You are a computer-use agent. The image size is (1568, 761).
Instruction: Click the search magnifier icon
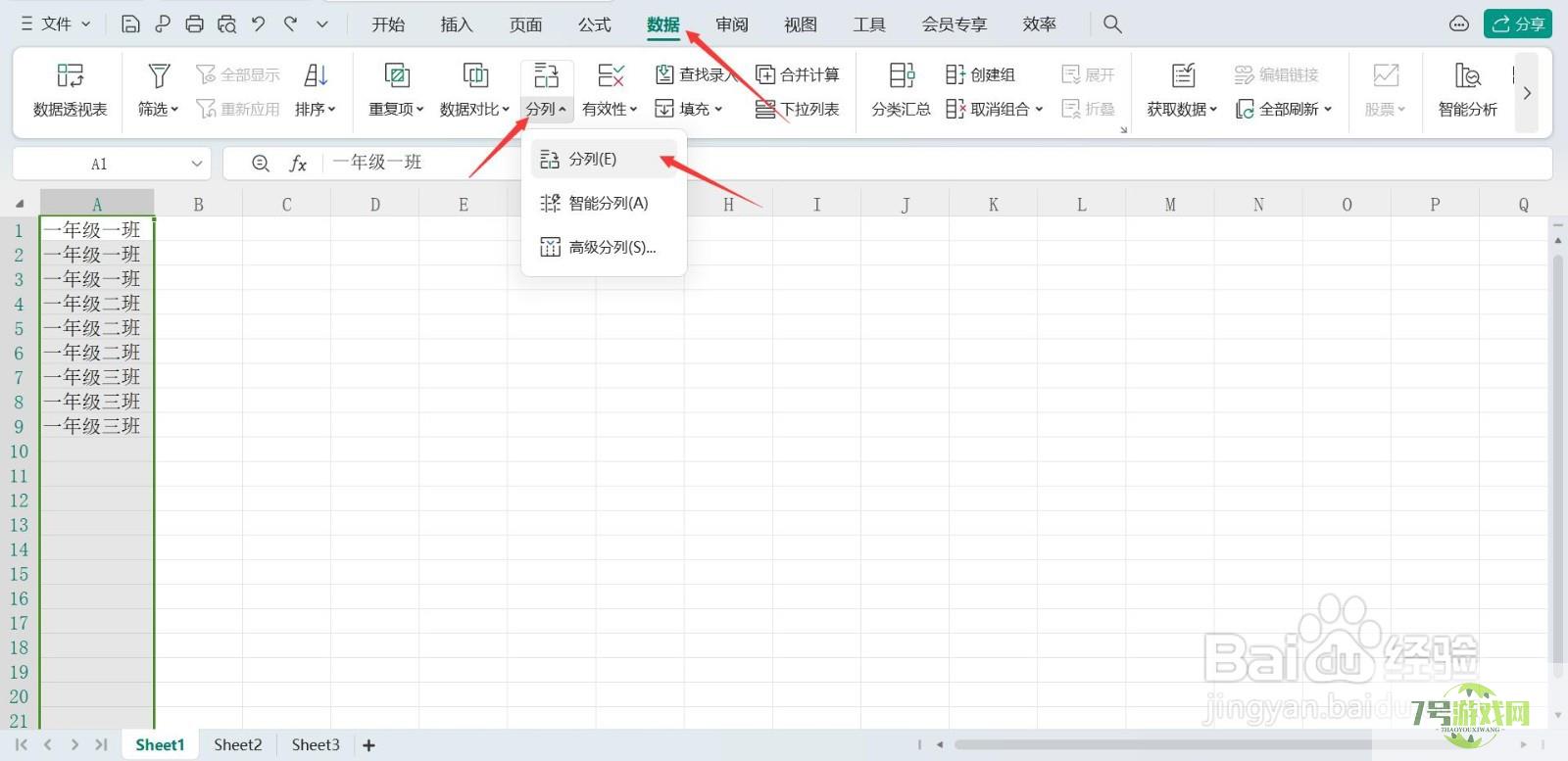pyautogui.click(x=1112, y=24)
